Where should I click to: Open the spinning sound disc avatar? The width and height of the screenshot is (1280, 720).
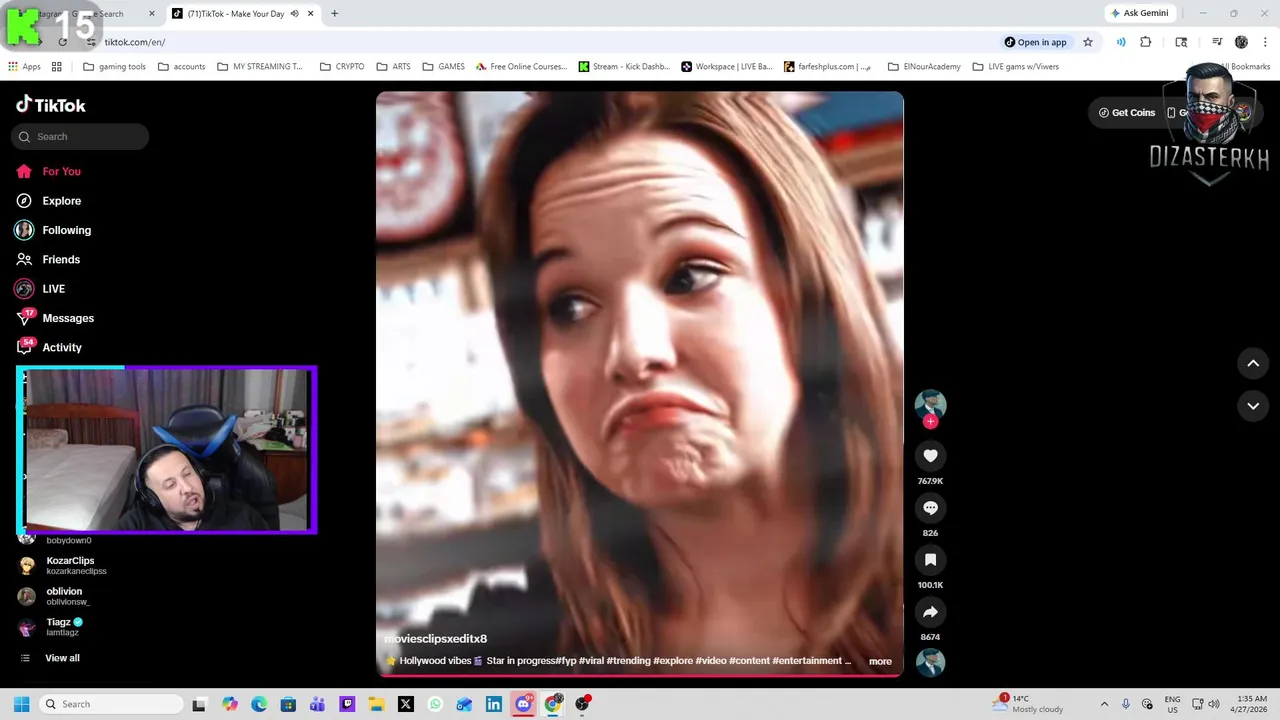click(x=930, y=662)
